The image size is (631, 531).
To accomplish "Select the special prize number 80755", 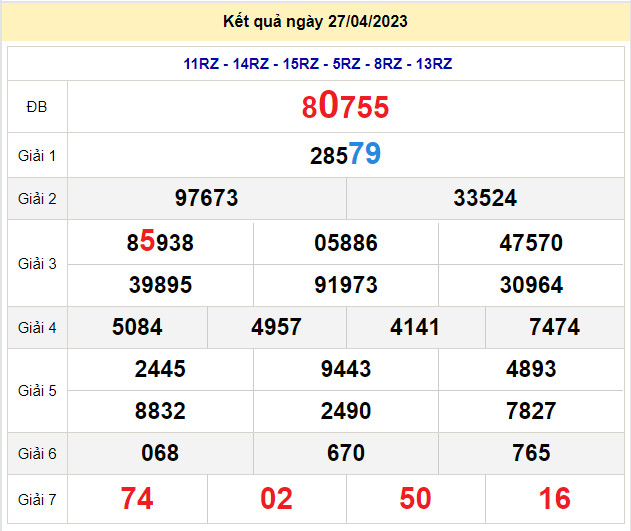I will pyautogui.click(x=345, y=106).
